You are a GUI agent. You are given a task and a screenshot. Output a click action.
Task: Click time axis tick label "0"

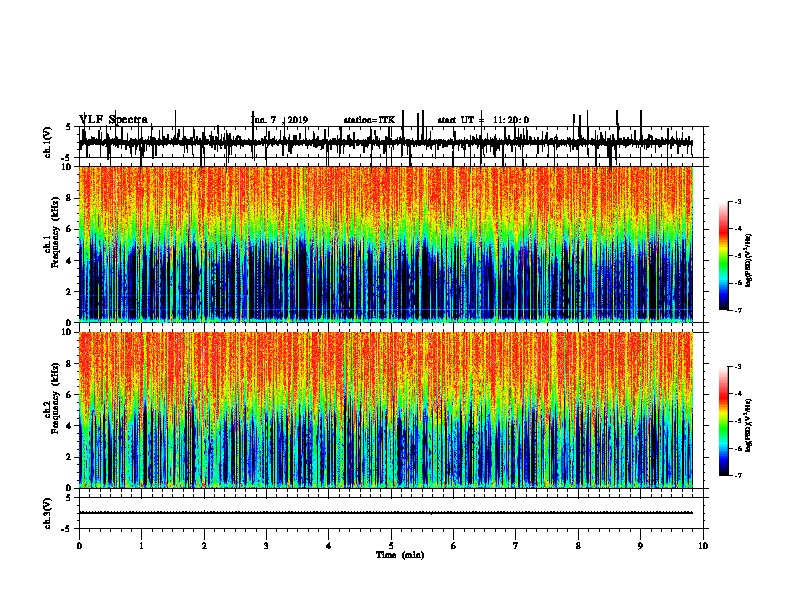point(79,546)
